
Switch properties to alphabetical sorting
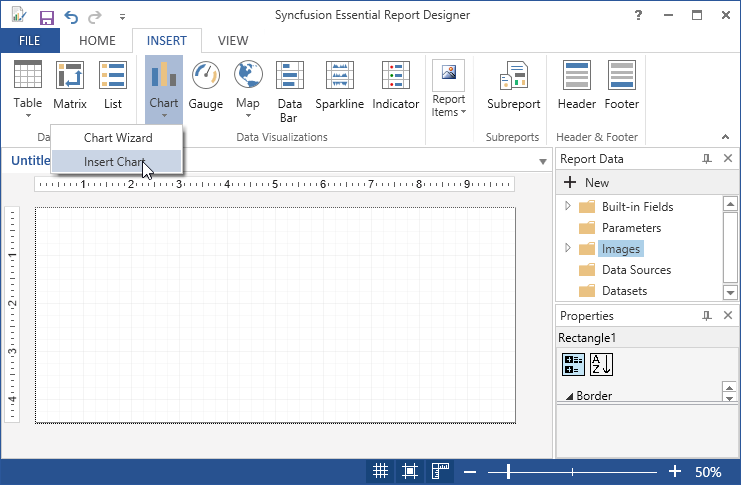pos(601,364)
